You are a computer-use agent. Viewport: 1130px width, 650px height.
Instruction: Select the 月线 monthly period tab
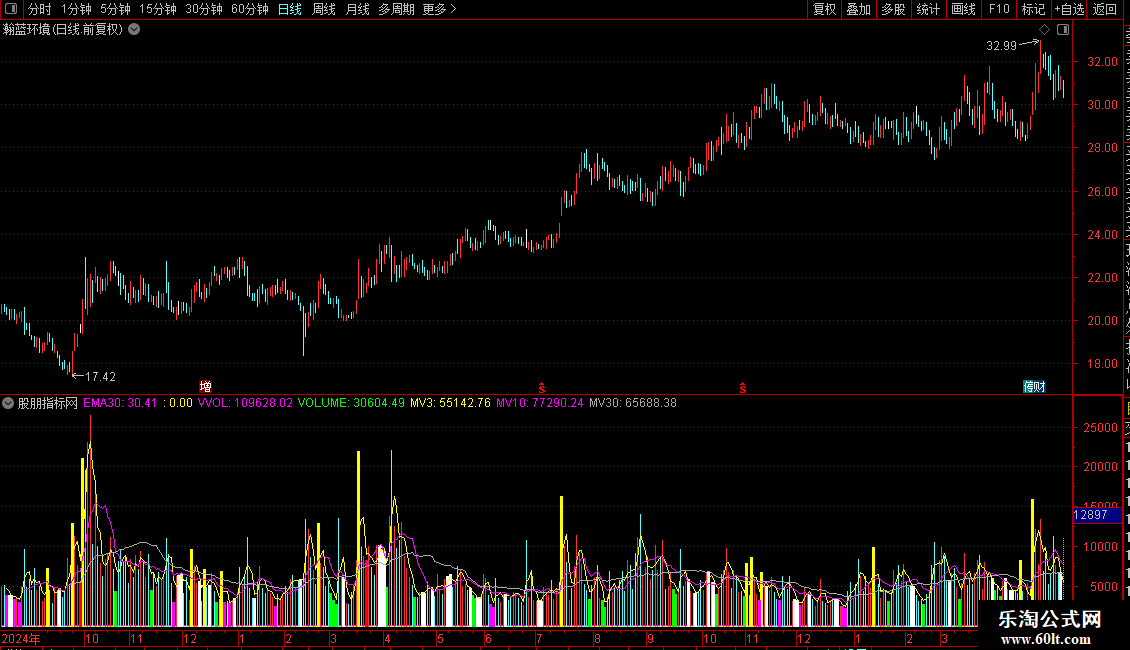[357, 9]
